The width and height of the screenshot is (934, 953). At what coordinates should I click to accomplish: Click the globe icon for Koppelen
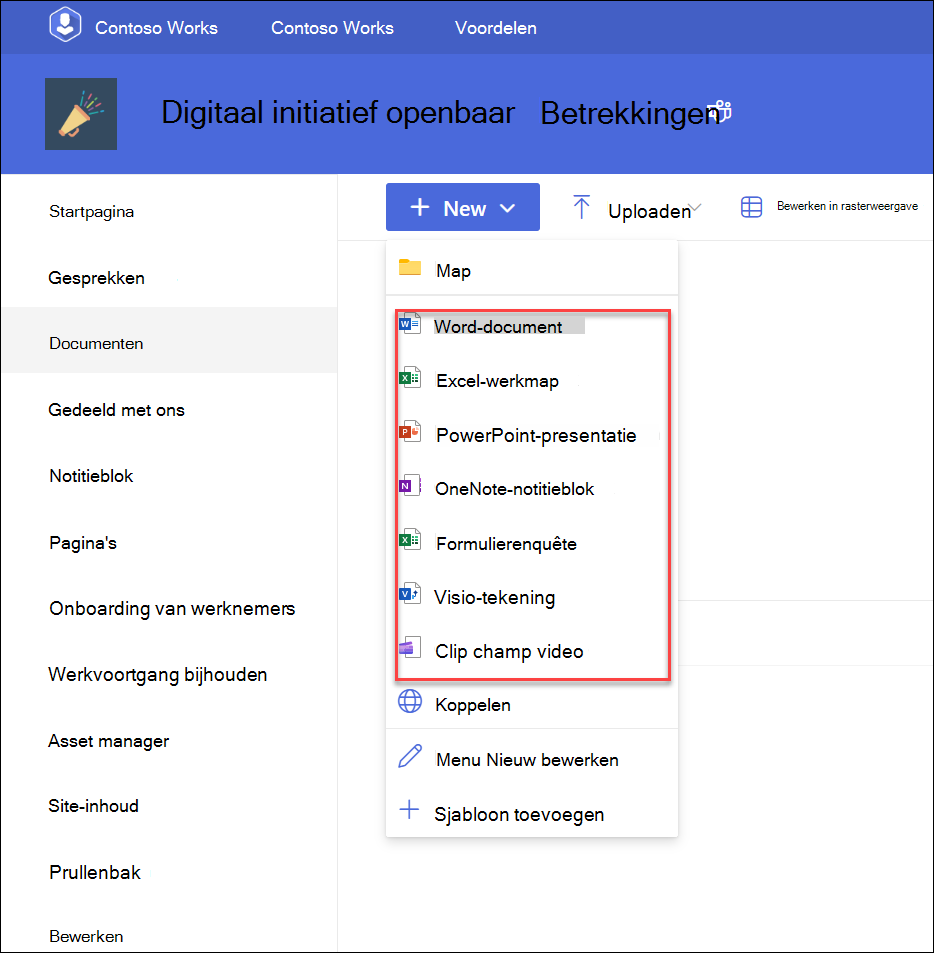pos(410,701)
